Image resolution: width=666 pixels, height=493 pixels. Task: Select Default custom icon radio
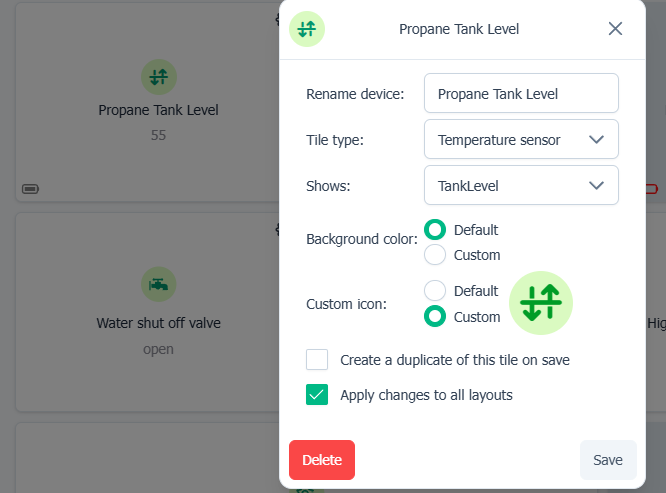tap(435, 291)
